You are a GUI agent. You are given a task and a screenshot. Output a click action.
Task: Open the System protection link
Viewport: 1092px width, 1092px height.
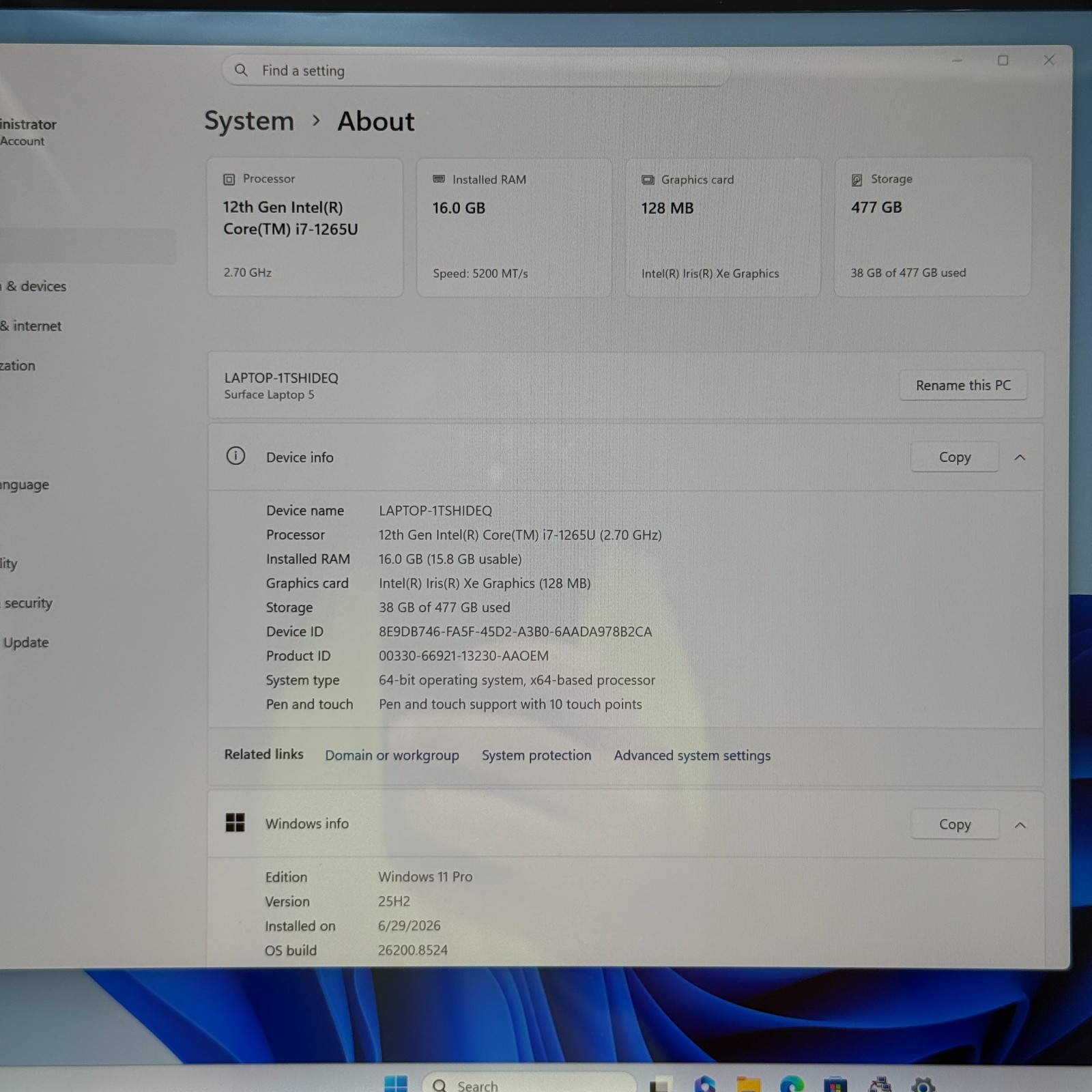click(536, 755)
